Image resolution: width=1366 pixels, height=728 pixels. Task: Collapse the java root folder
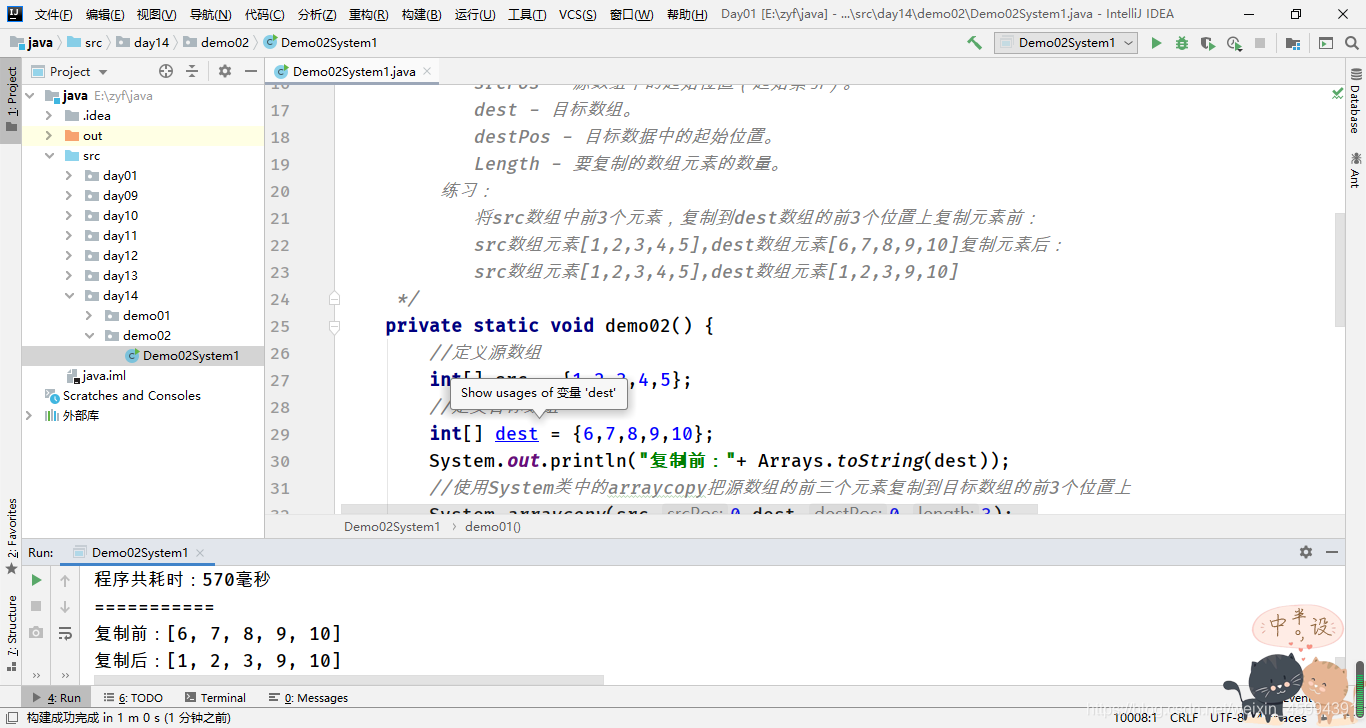pyautogui.click(x=29, y=96)
